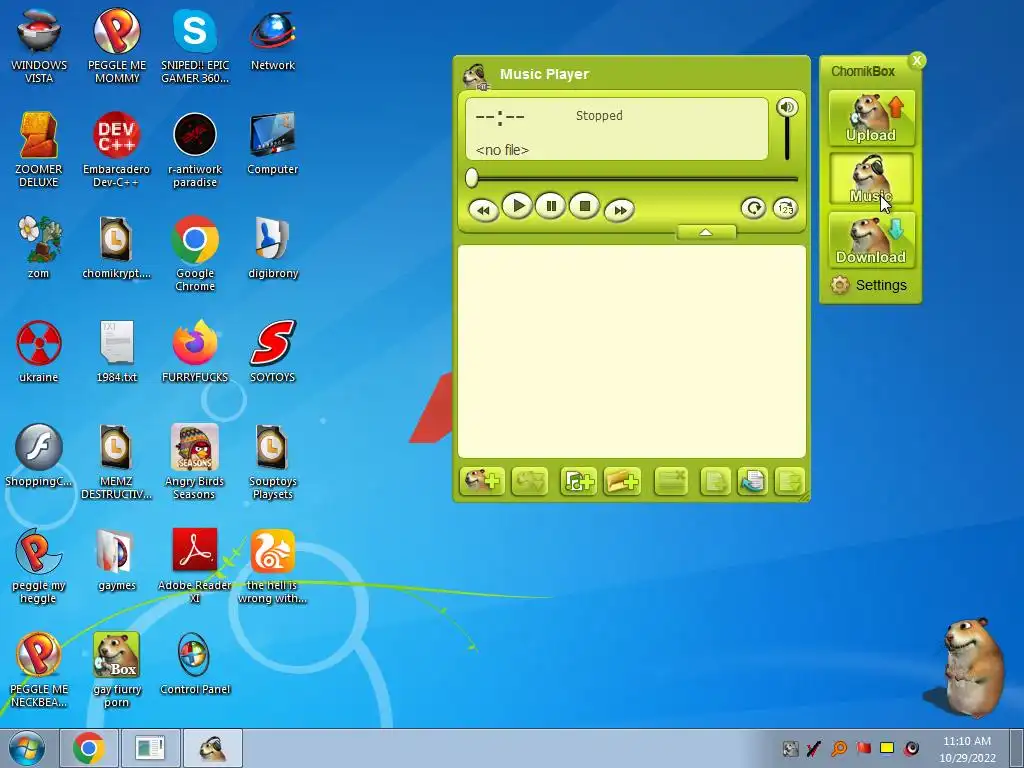Select the Control Panel desktop icon
The width and height of the screenshot is (1024, 768).
pos(195,664)
